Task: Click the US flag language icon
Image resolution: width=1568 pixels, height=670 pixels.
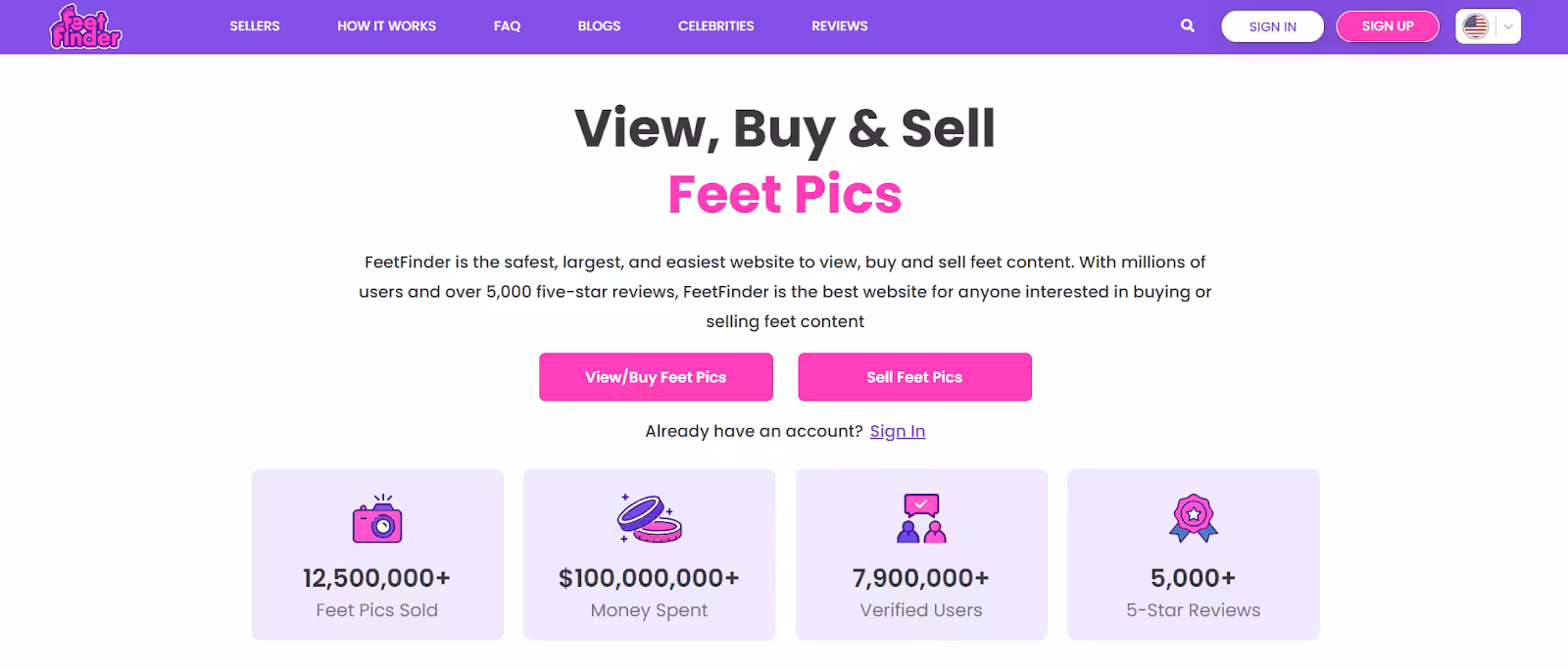Action: tap(1476, 26)
